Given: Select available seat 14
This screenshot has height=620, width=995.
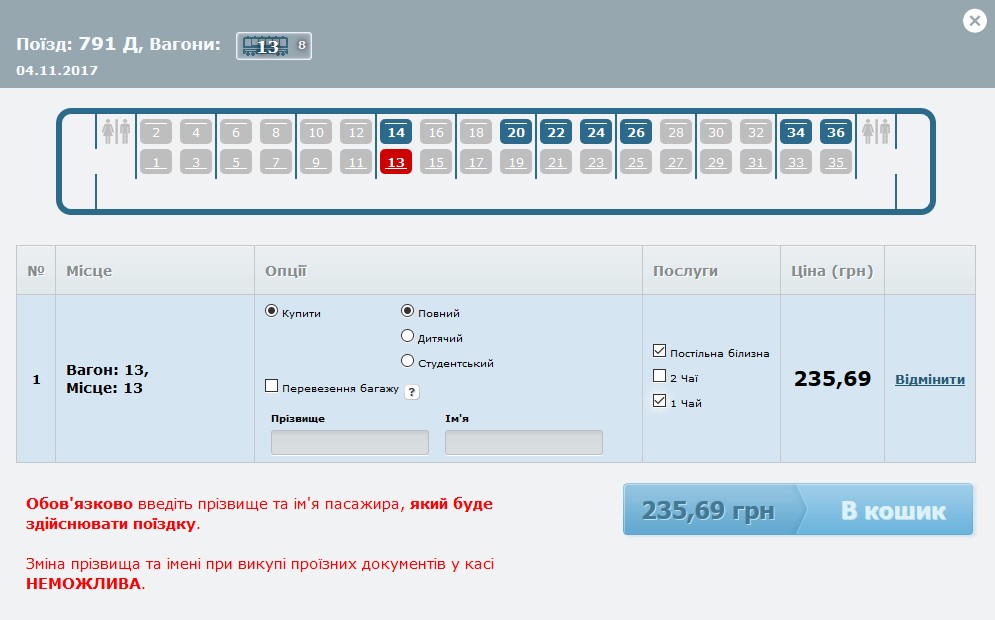Looking at the screenshot, I should tap(396, 132).
